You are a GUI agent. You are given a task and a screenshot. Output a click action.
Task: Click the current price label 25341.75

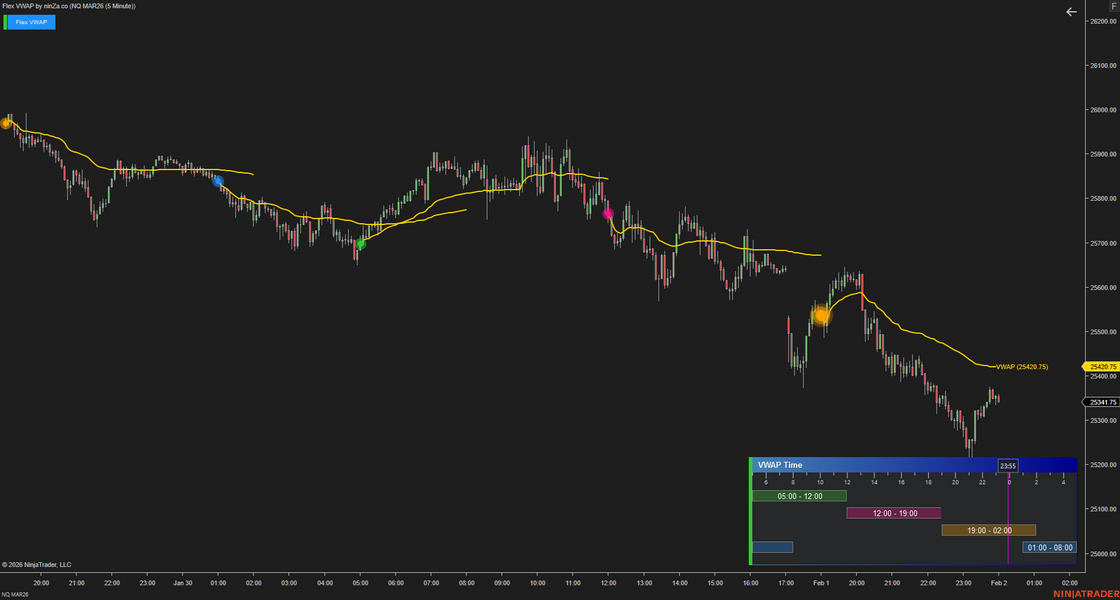[x=1100, y=402]
